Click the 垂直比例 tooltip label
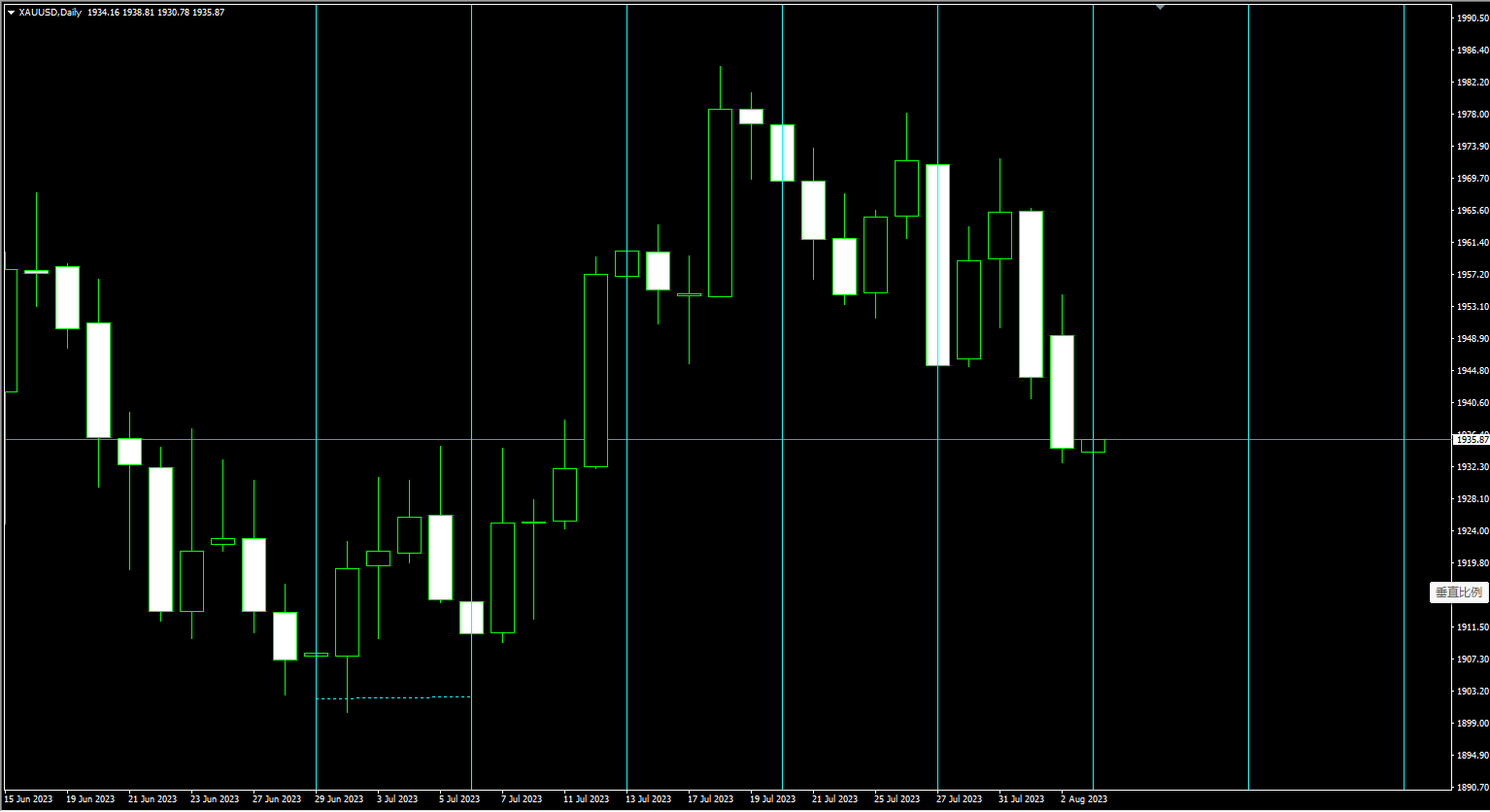Viewport: 1490px width, 812px height. 1459,592
